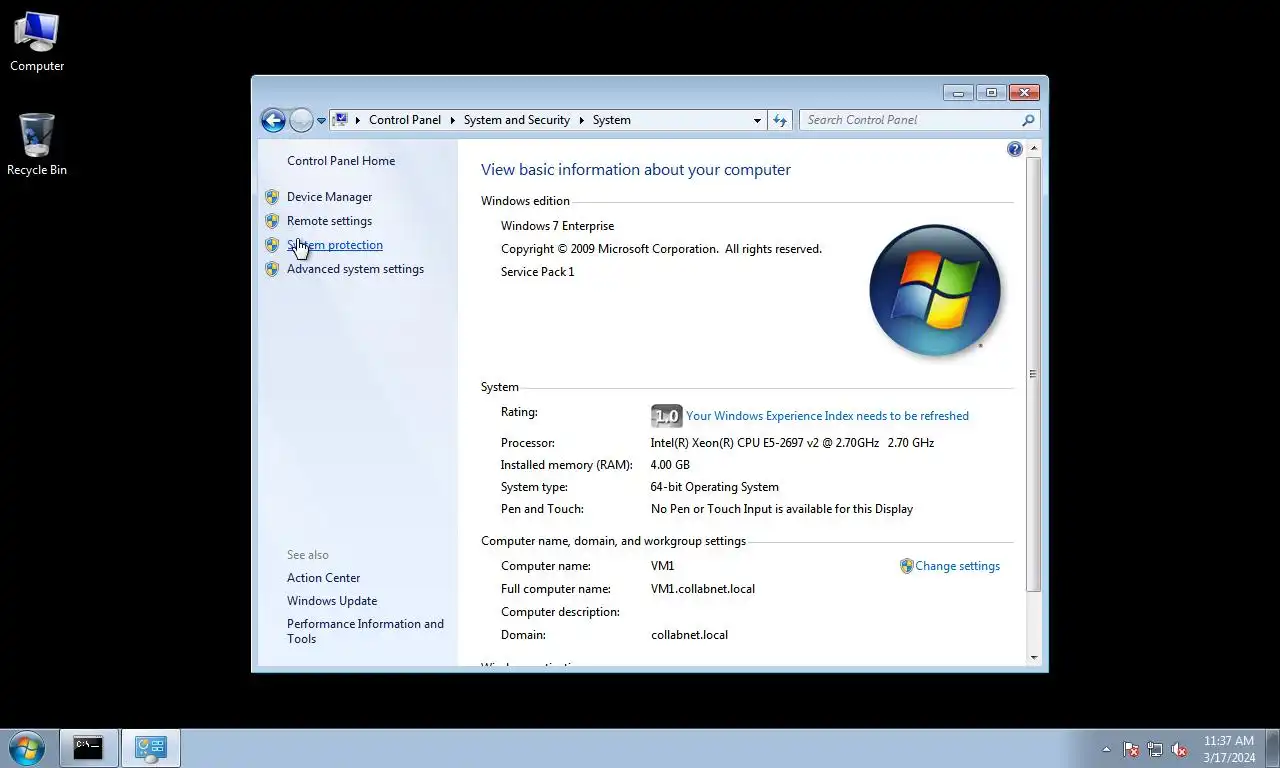Open Help with the question mark icon
The height and width of the screenshot is (768, 1280).
[1015, 149]
